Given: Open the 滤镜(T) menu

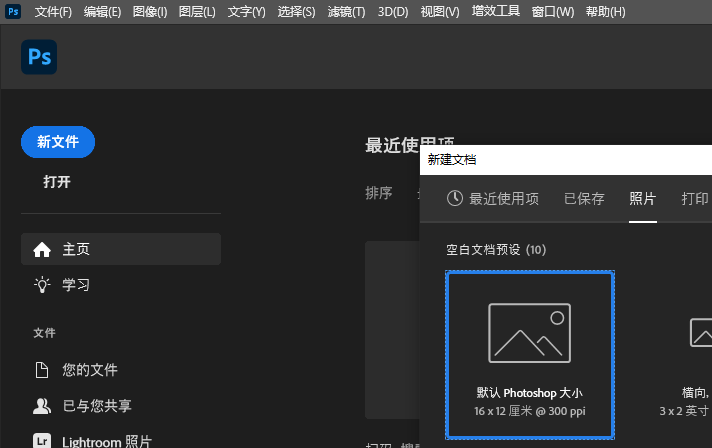Looking at the screenshot, I should tap(346, 12).
